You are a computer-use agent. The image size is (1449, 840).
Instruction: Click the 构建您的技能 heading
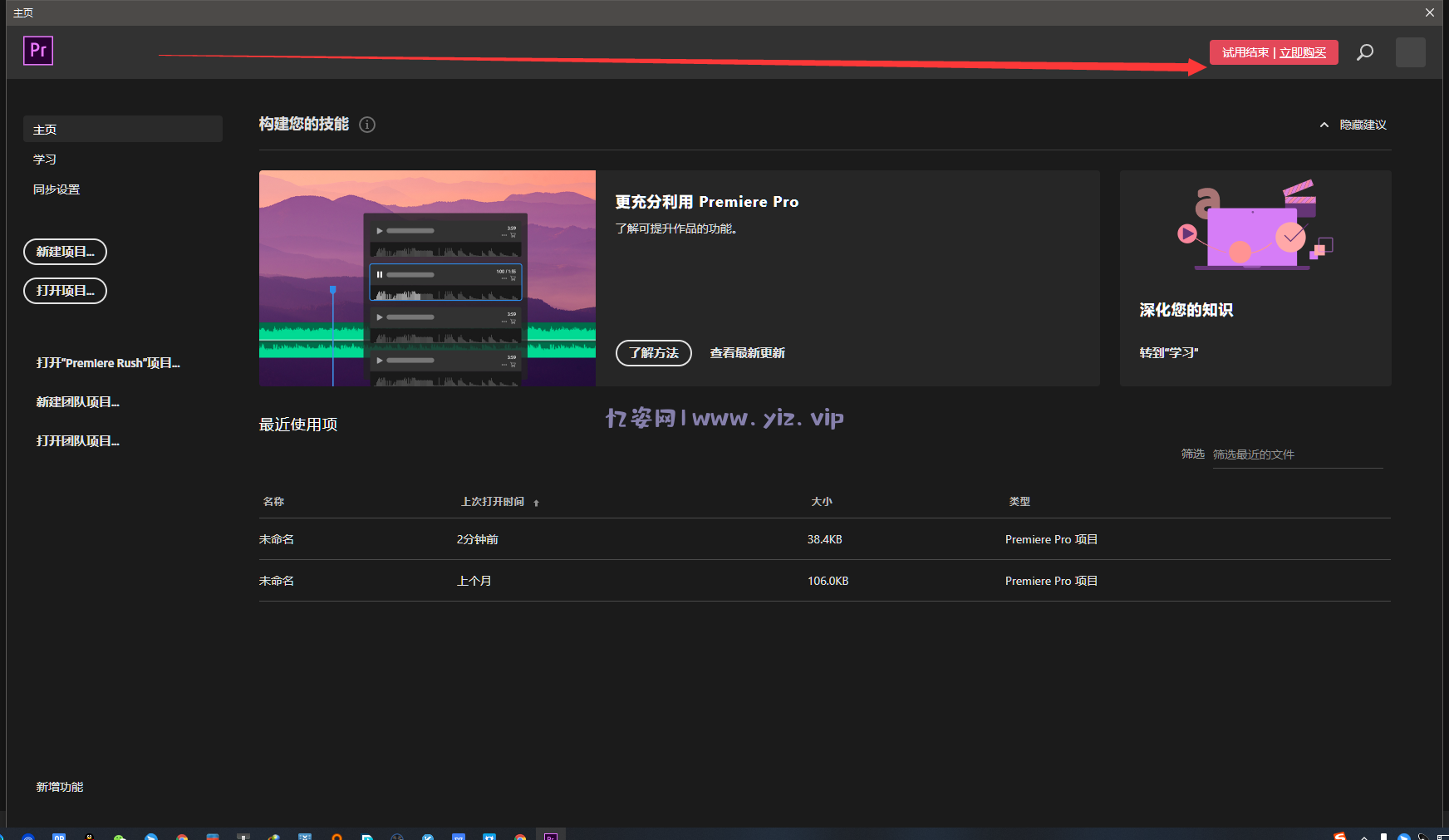tap(304, 124)
